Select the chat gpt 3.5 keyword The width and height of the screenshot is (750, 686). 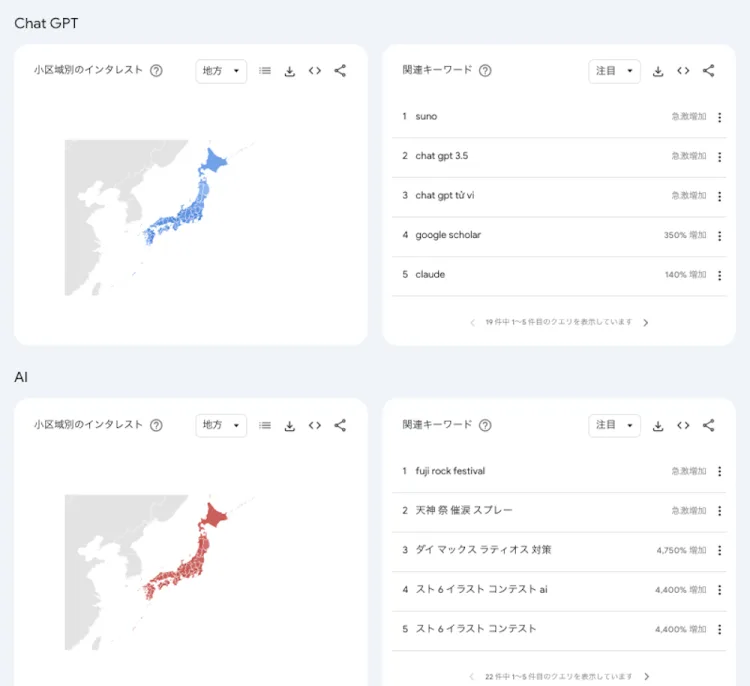(x=441, y=156)
